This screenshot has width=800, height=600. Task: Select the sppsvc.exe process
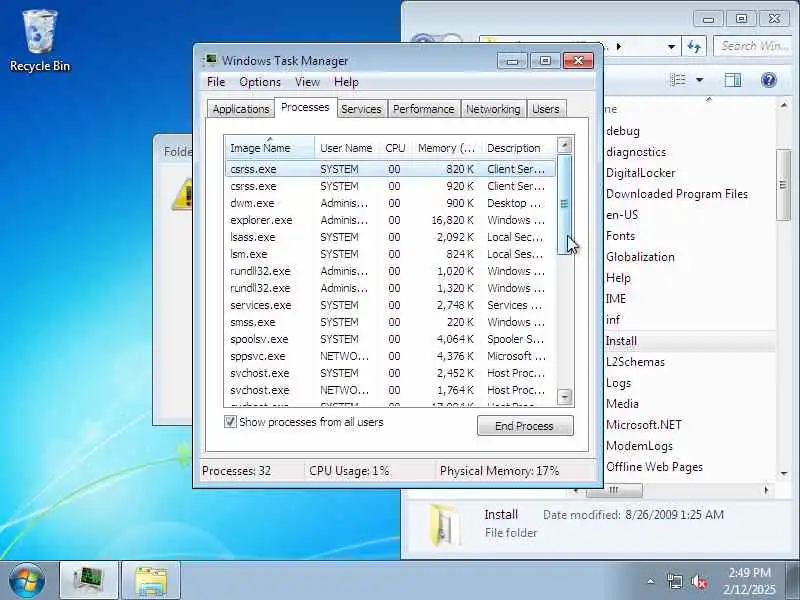click(390, 356)
